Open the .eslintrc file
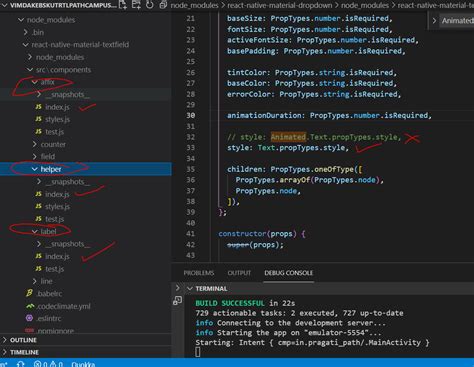The height and width of the screenshot is (367, 474). [x=49, y=318]
